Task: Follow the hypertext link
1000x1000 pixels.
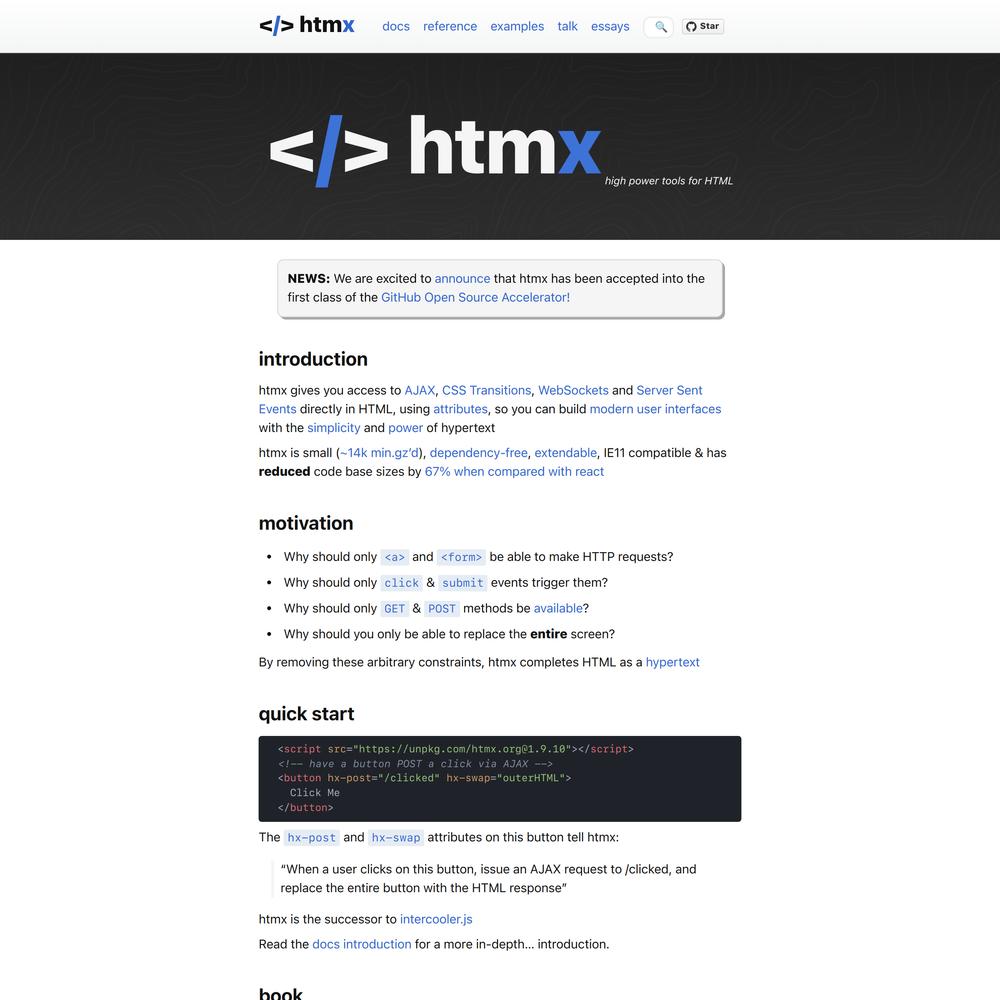Action: click(672, 662)
